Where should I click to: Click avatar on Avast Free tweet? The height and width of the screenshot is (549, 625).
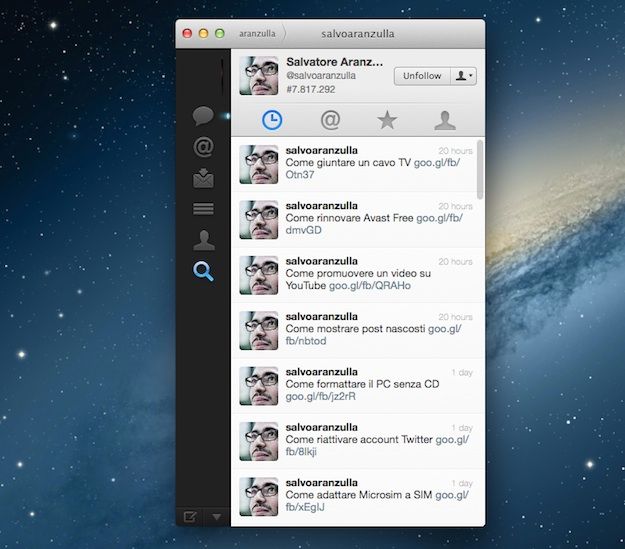pyautogui.click(x=259, y=220)
